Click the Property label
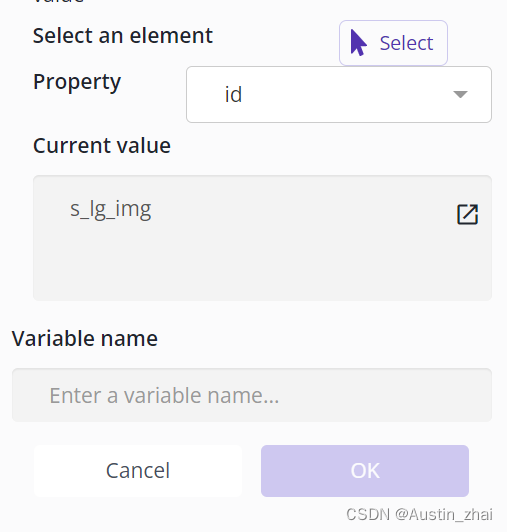The width and height of the screenshot is (507, 532). coord(77,82)
